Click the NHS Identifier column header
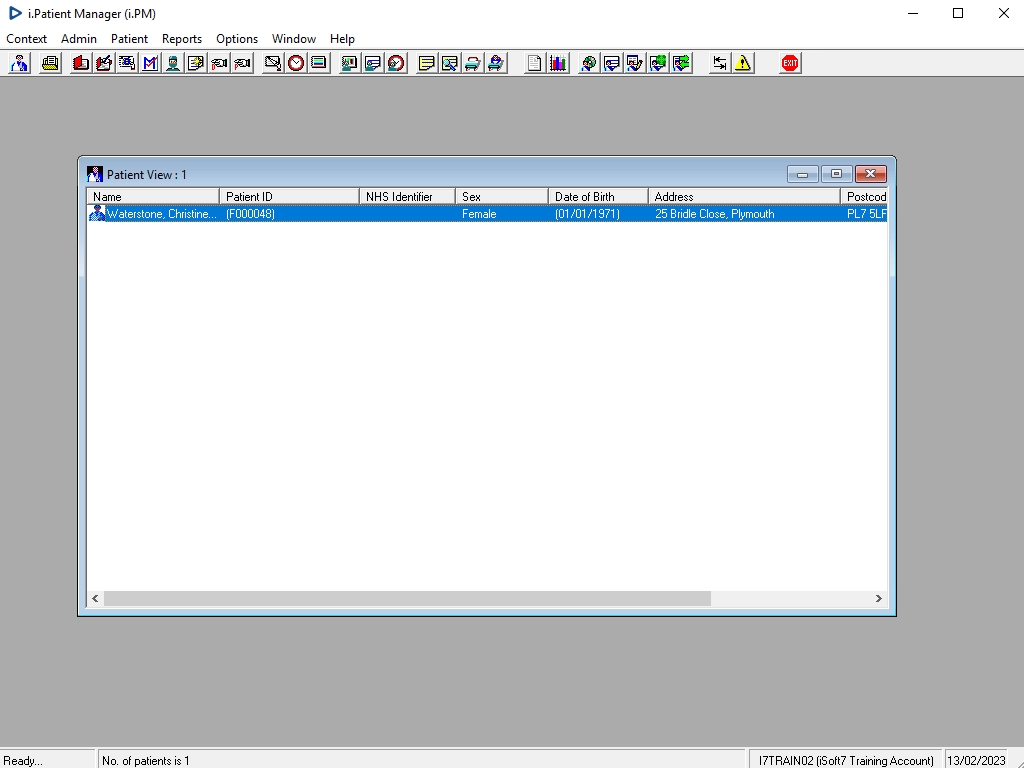This screenshot has height=768, width=1024. coord(407,197)
